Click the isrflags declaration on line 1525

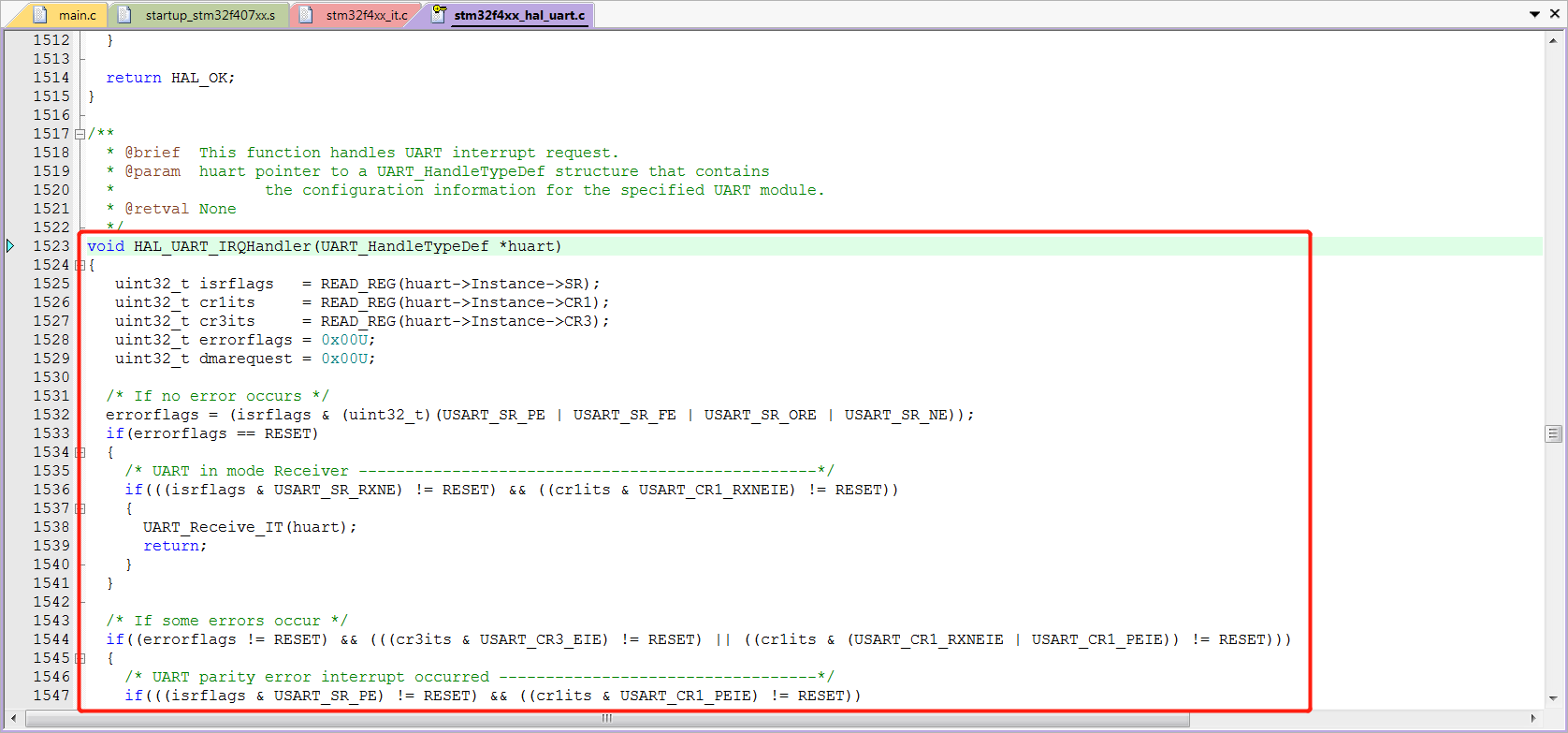coord(357,284)
